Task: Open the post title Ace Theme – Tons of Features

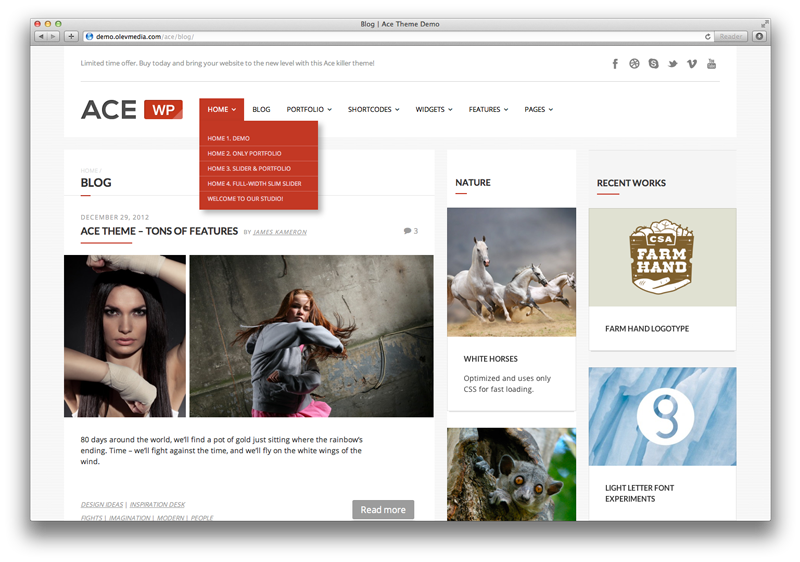Action: (x=159, y=231)
